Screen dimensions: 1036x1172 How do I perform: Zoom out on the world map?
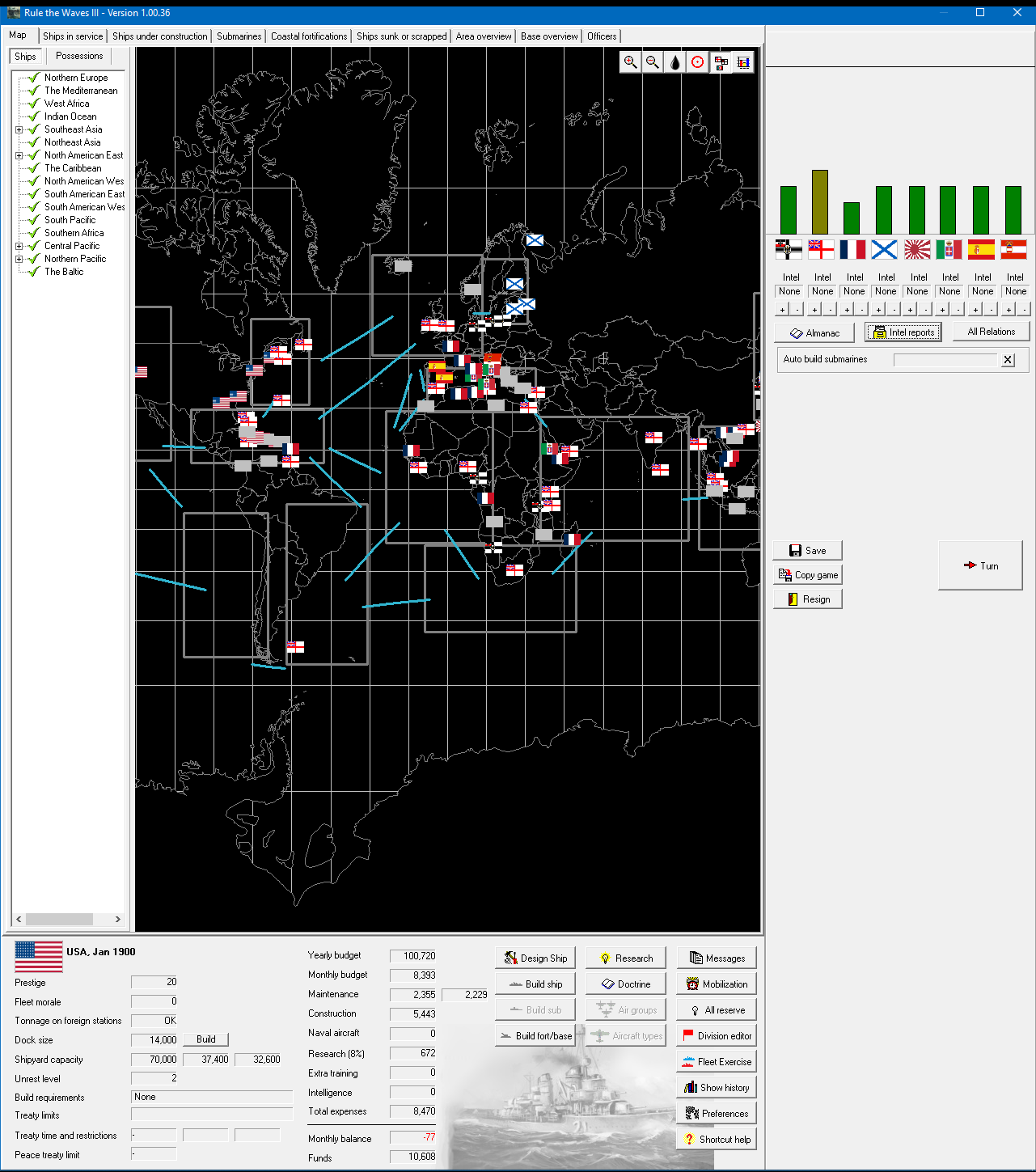653,62
